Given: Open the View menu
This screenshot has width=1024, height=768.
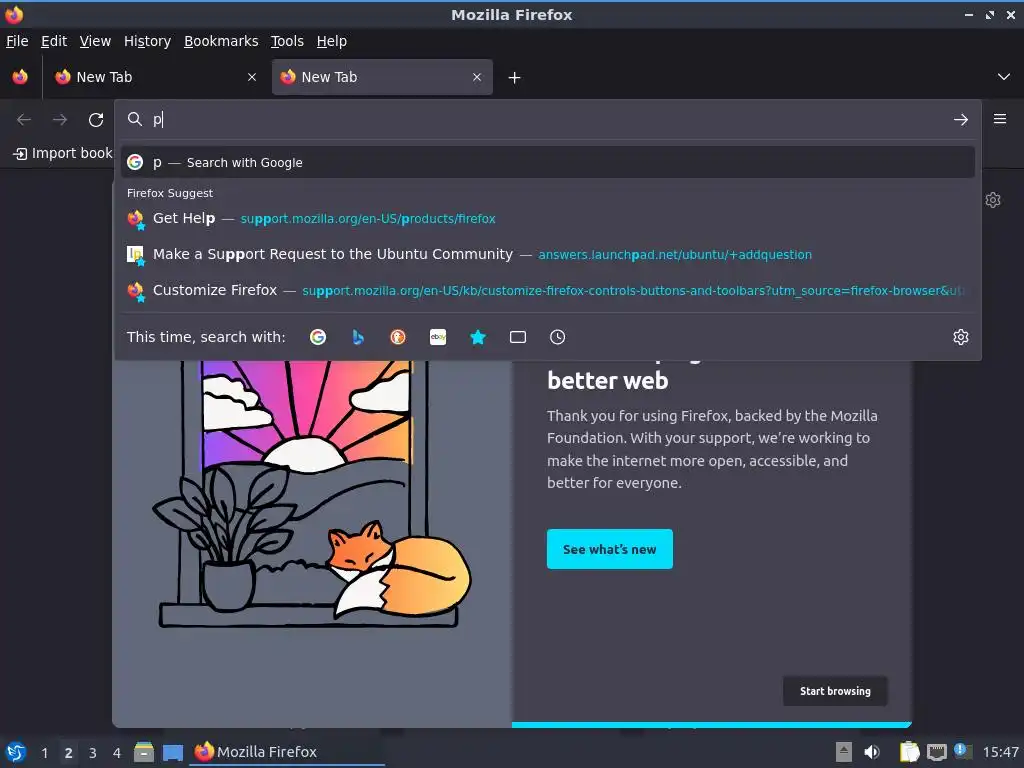Looking at the screenshot, I should click(95, 41).
